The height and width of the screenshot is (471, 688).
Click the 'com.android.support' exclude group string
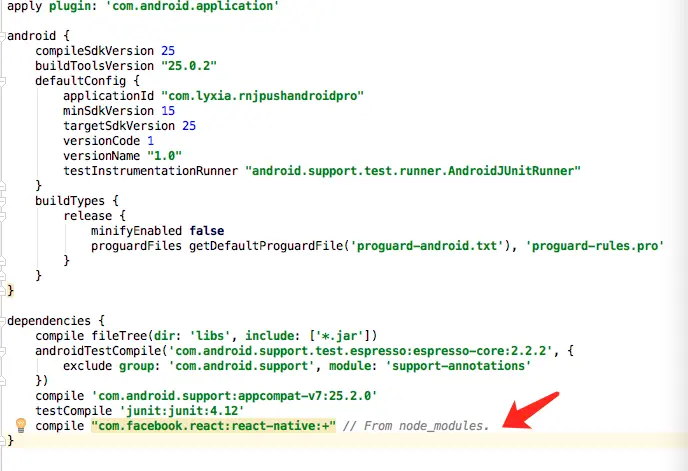tap(242, 366)
